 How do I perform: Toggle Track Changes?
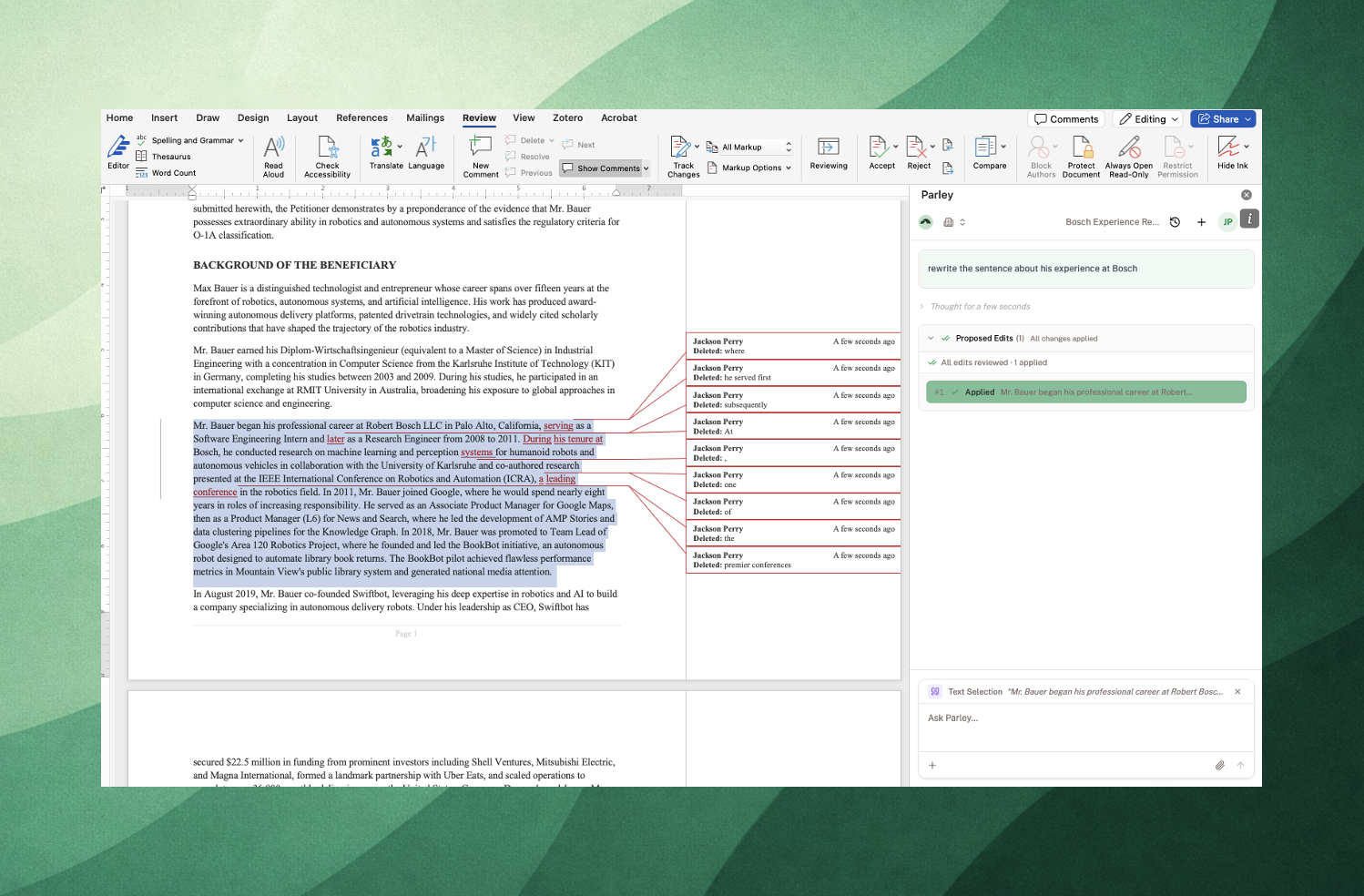682,157
